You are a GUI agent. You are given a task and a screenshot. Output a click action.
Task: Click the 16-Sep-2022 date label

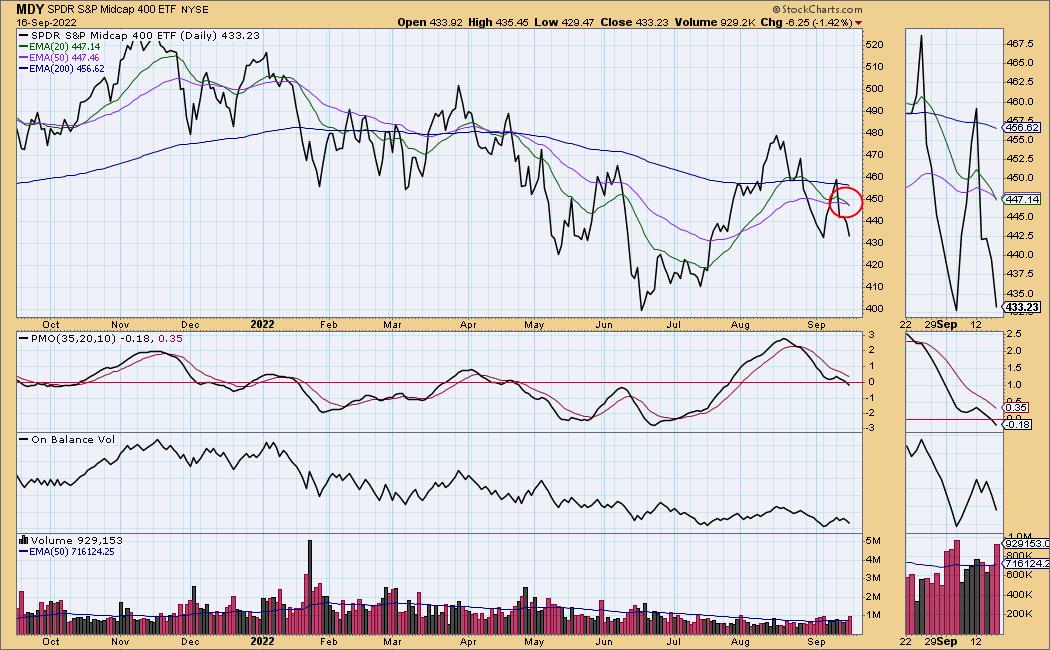tap(44, 22)
